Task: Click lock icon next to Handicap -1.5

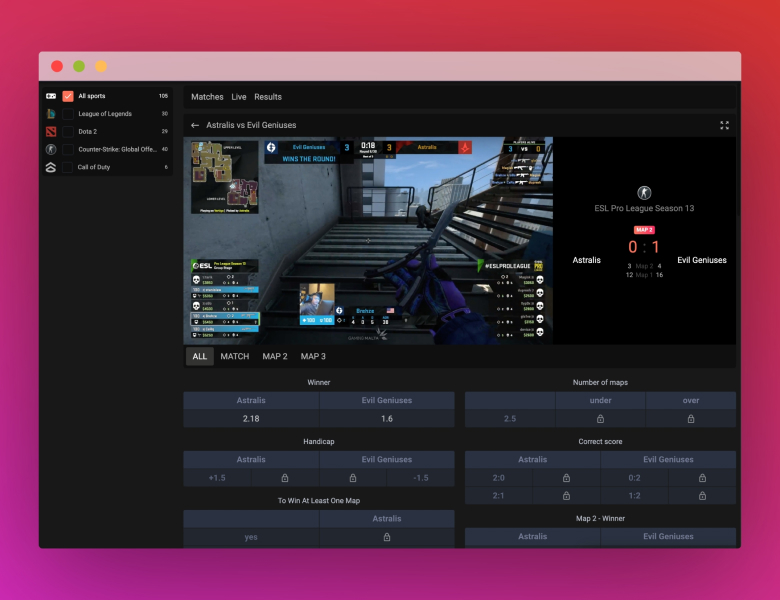Action: pos(353,478)
